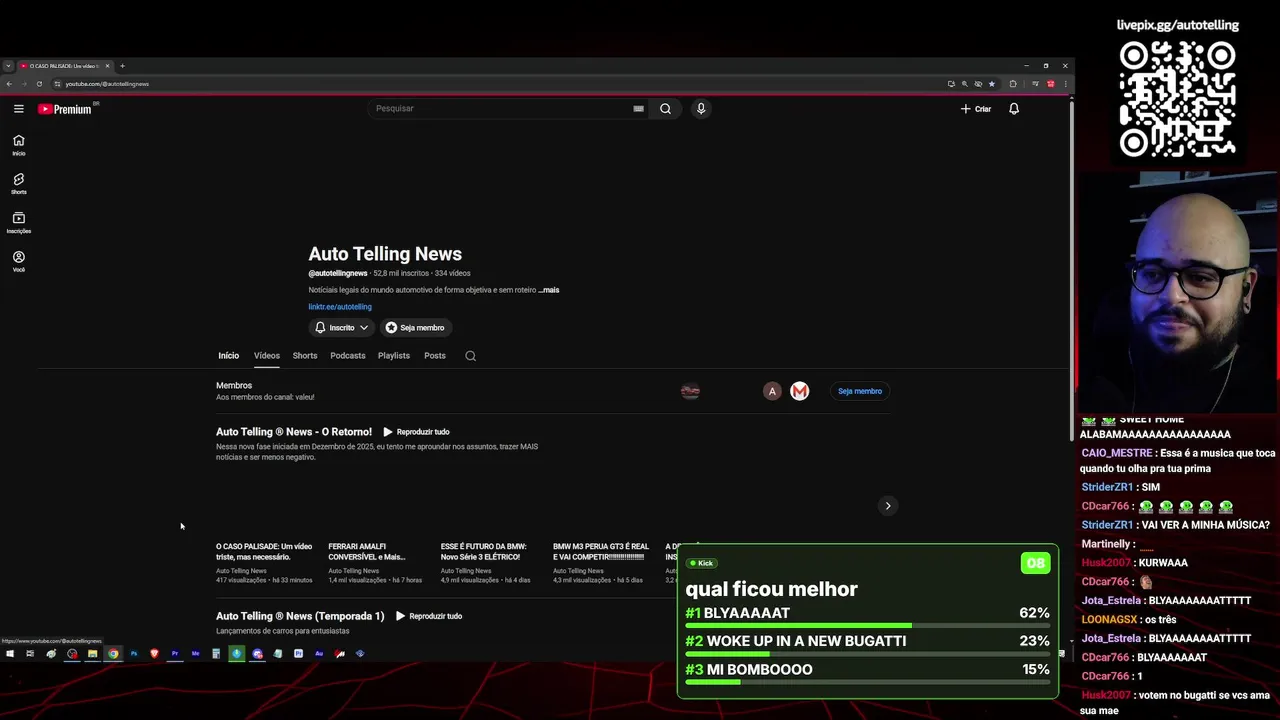Open Adobe Premiere Pro from taskbar
1280x720 pixels.
[175, 654]
